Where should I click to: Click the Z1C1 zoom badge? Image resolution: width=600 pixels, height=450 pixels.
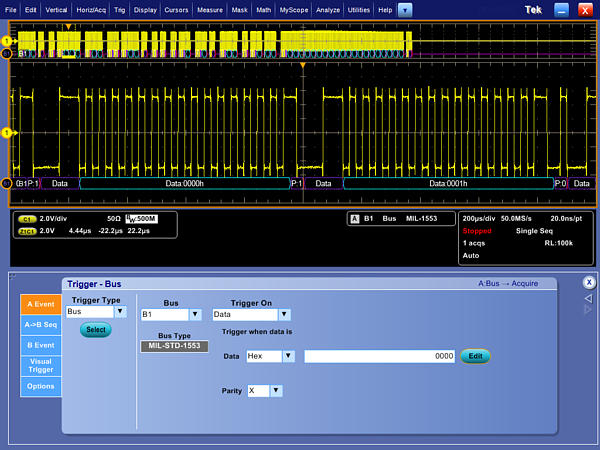[x=27, y=229]
